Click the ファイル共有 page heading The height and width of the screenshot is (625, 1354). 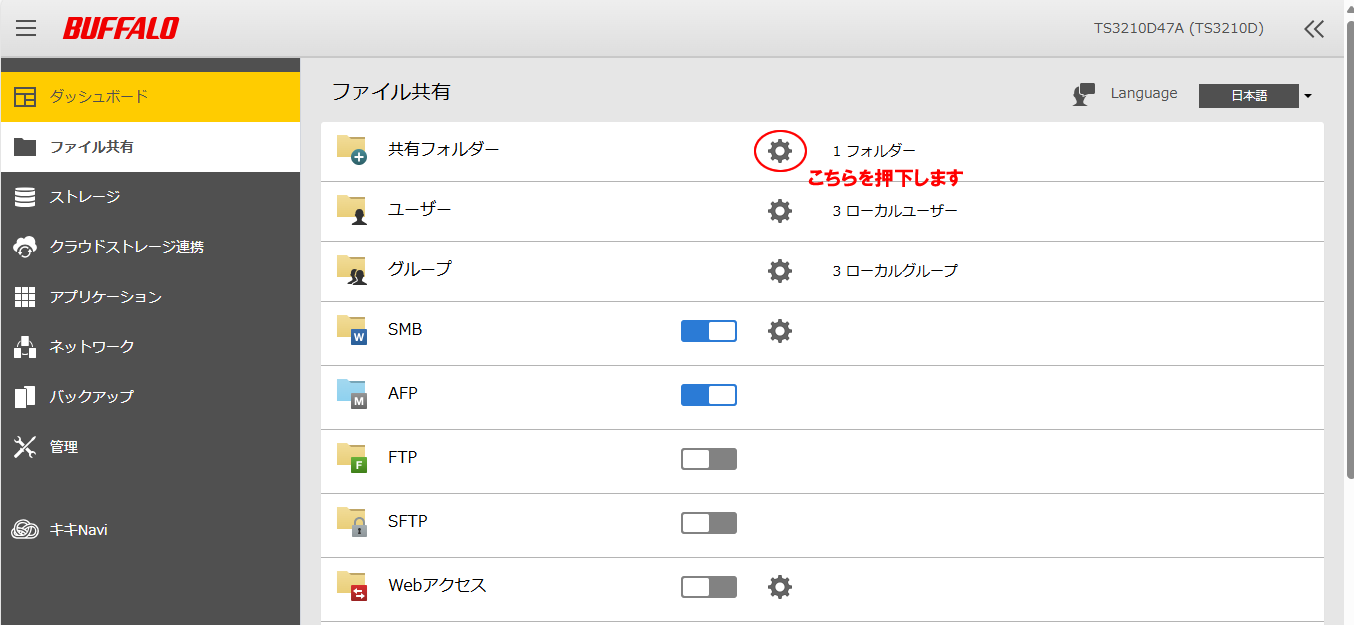391,92
